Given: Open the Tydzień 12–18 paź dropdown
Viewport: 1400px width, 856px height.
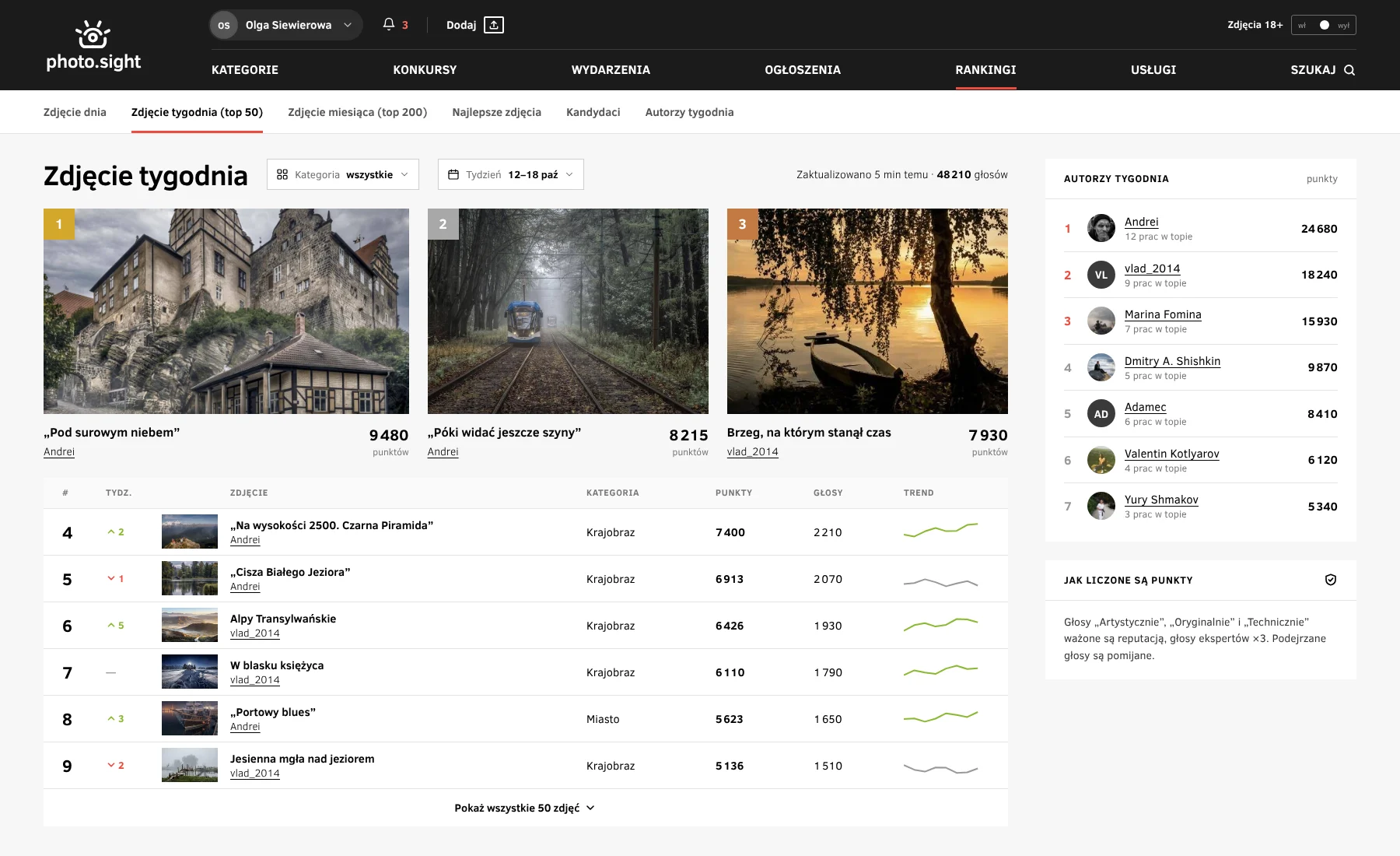Looking at the screenshot, I should click(x=511, y=174).
